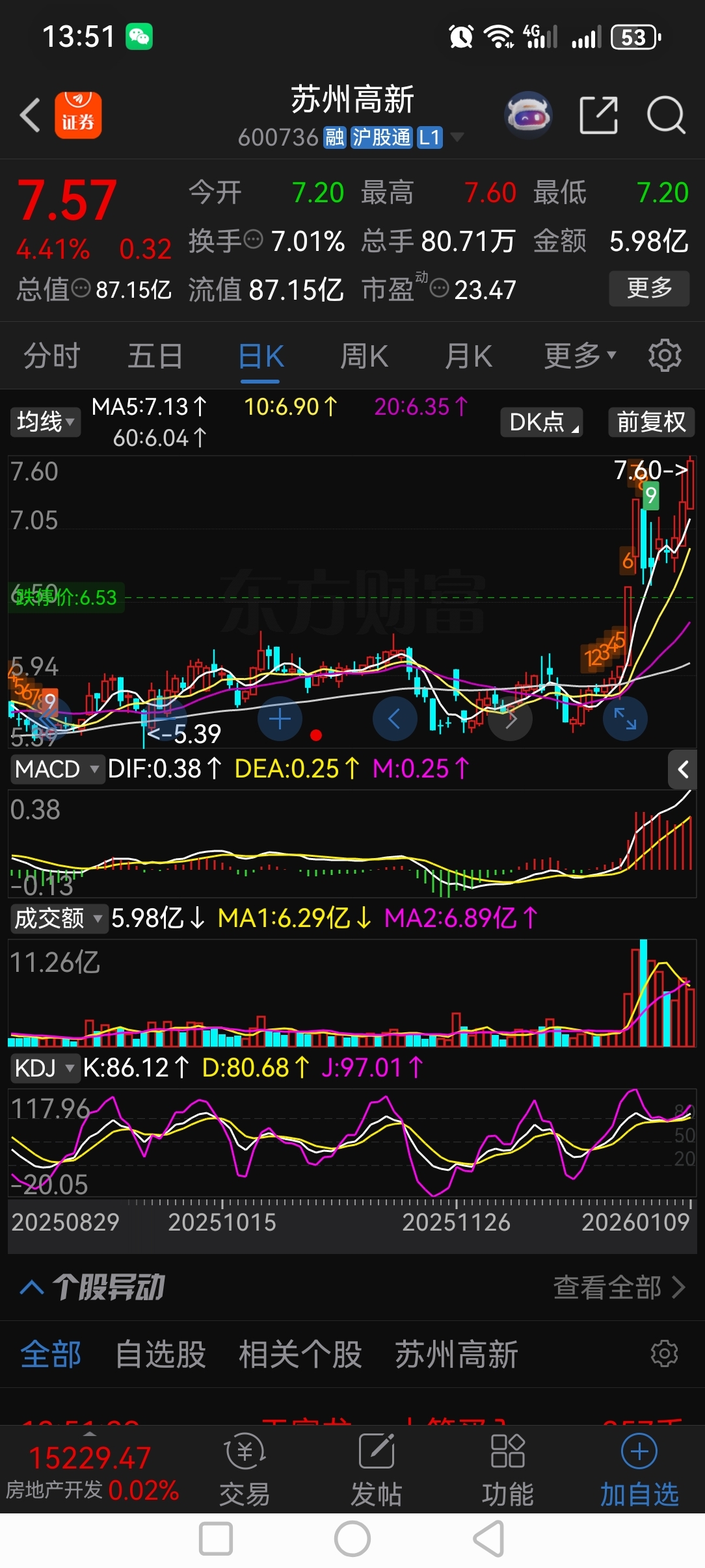Viewport: 705px width, 1568px height.
Task: Expand stock code dropdown arrow beside L1
Action: click(457, 137)
